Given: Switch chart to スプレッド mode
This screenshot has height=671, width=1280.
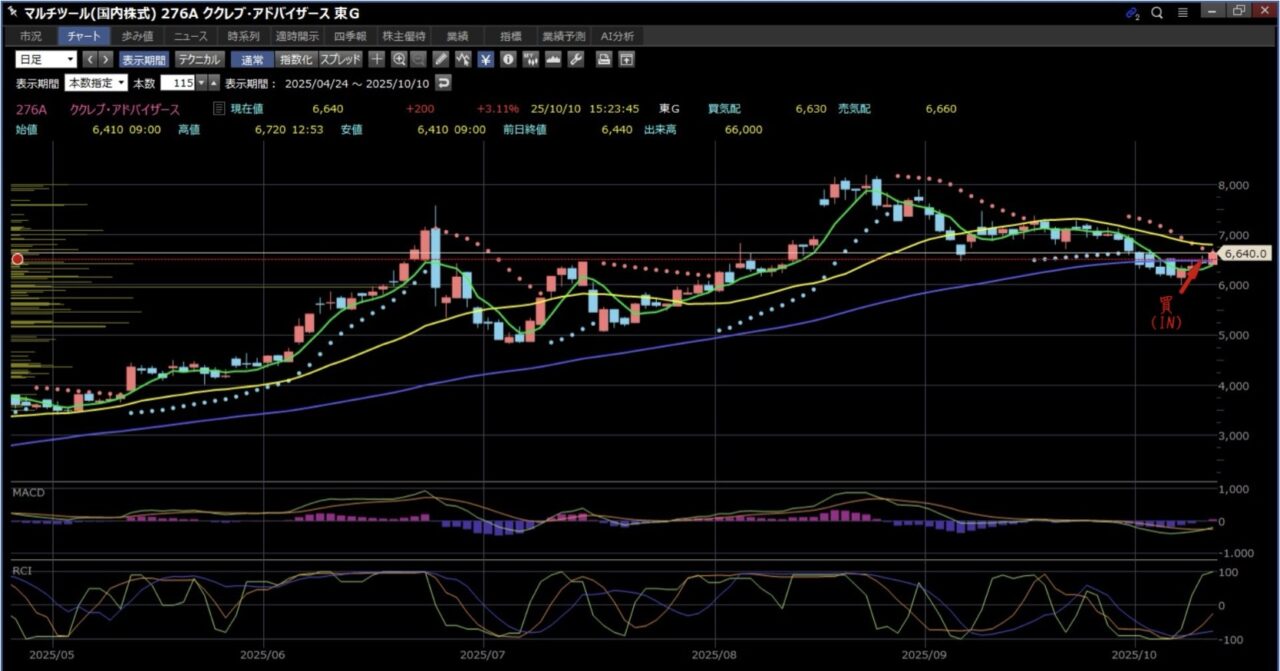Looking at the screenshot, I should coord(340,59).
